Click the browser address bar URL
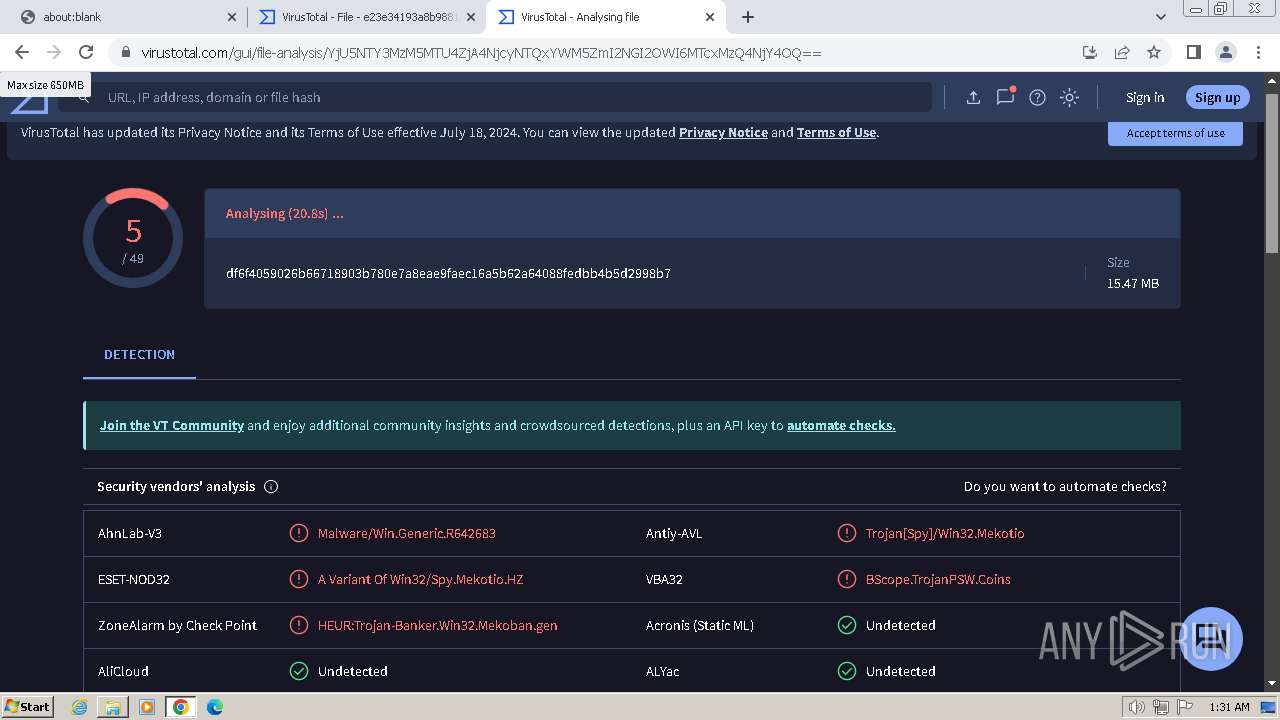This screenshot has height=720, width=1280. [481, 53]
